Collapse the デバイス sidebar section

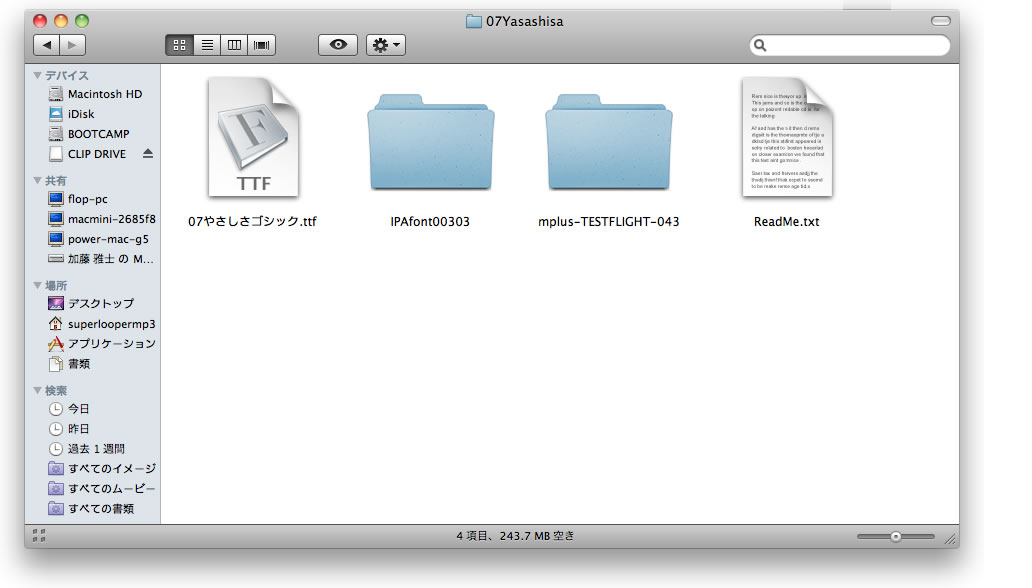(x=37, y=75)
